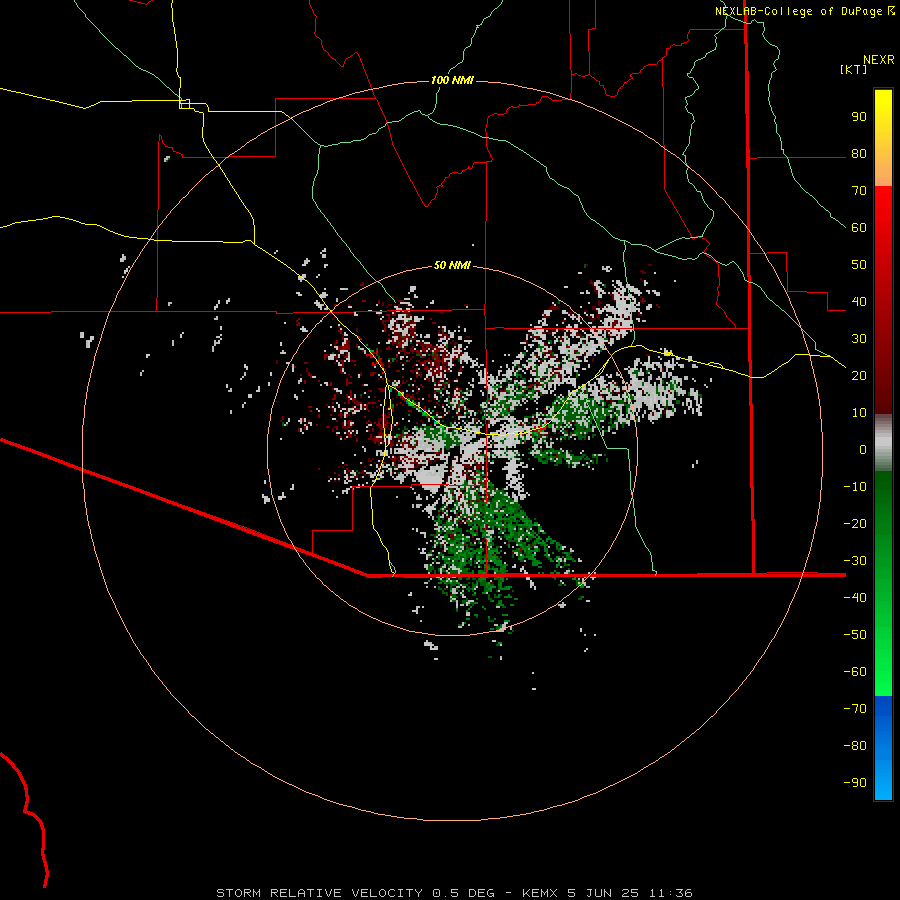Viewport: 900px width, 900px height.
Task: Click the 90 value on velocity scale
Action: [x=859, y=117]
